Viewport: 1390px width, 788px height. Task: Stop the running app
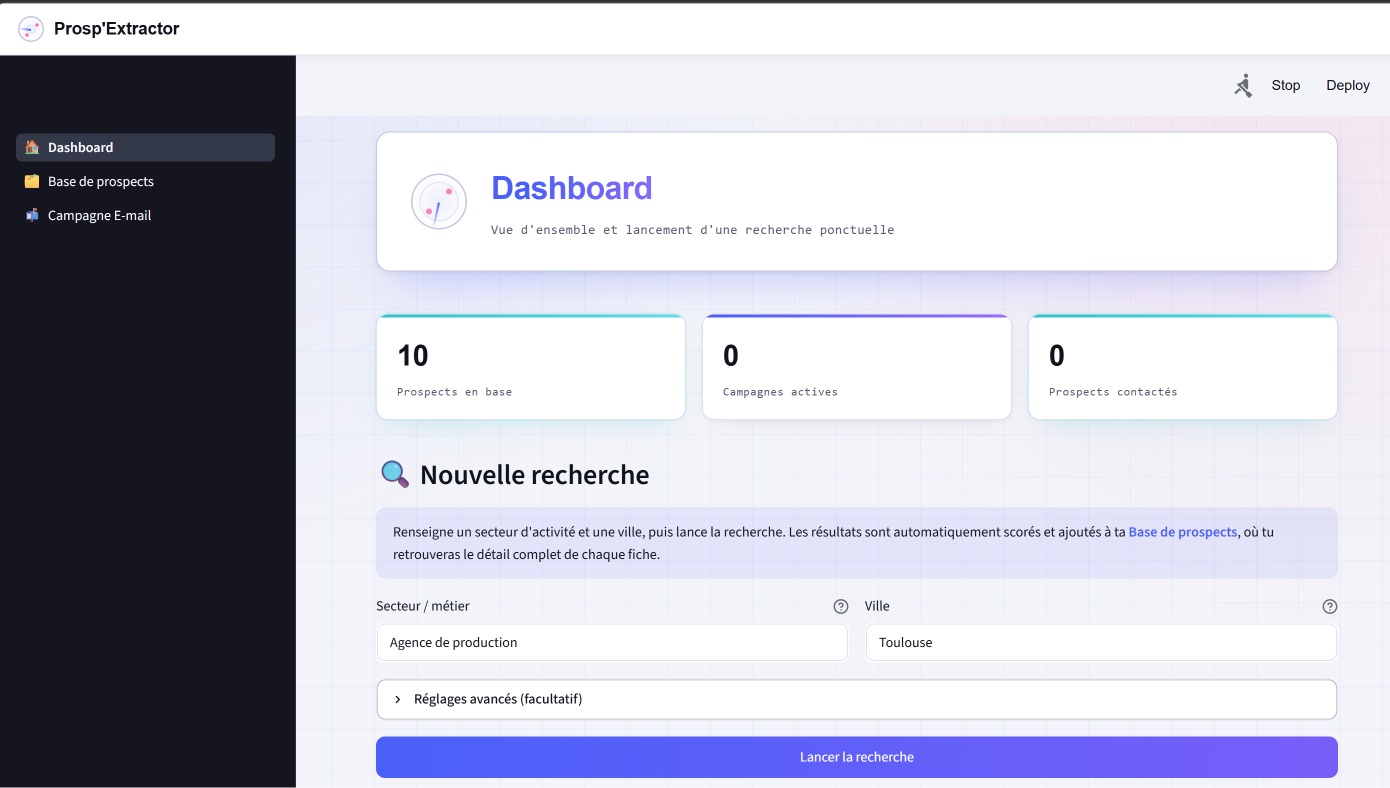coord(1286,86)
